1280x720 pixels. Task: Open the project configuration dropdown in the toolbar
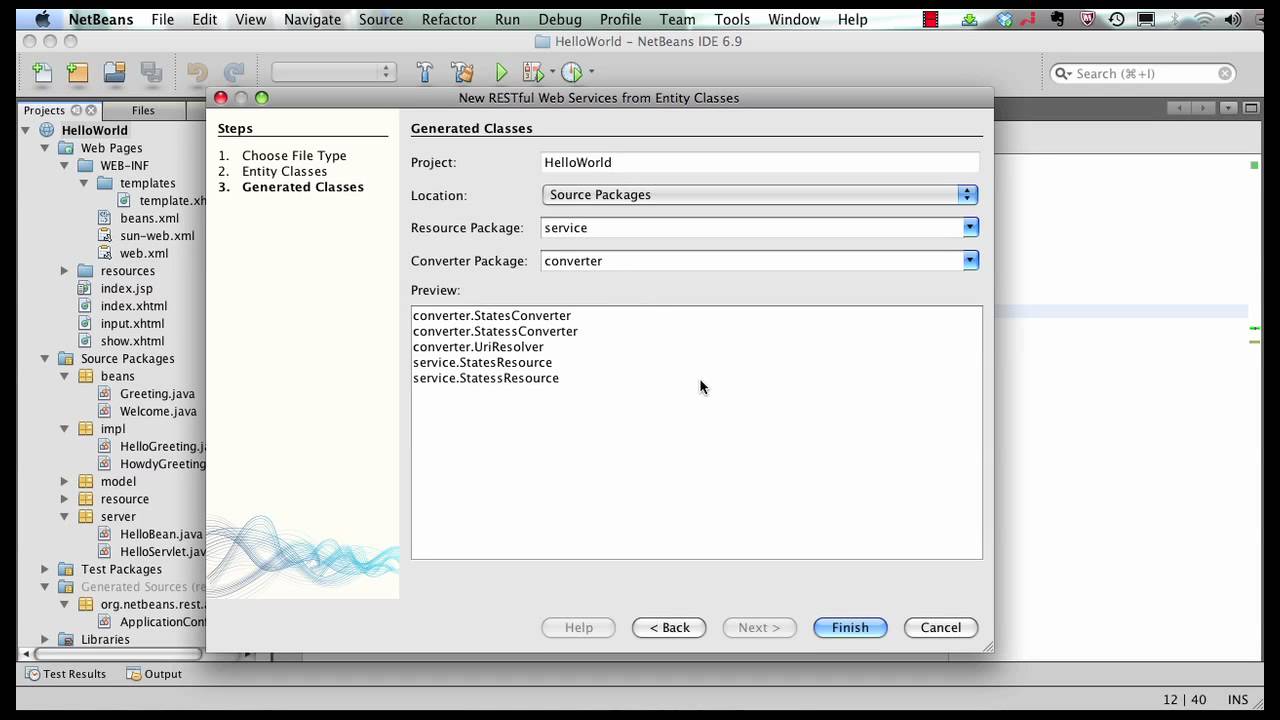(333, 72)
